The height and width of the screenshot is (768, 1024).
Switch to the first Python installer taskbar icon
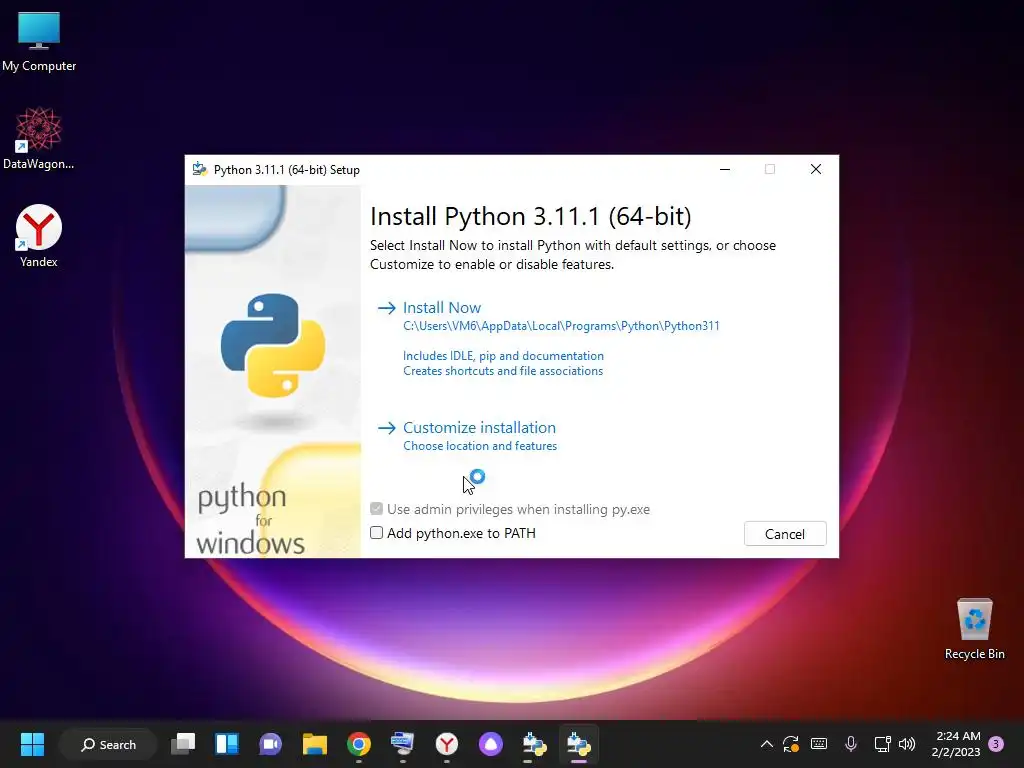[534, 744]
